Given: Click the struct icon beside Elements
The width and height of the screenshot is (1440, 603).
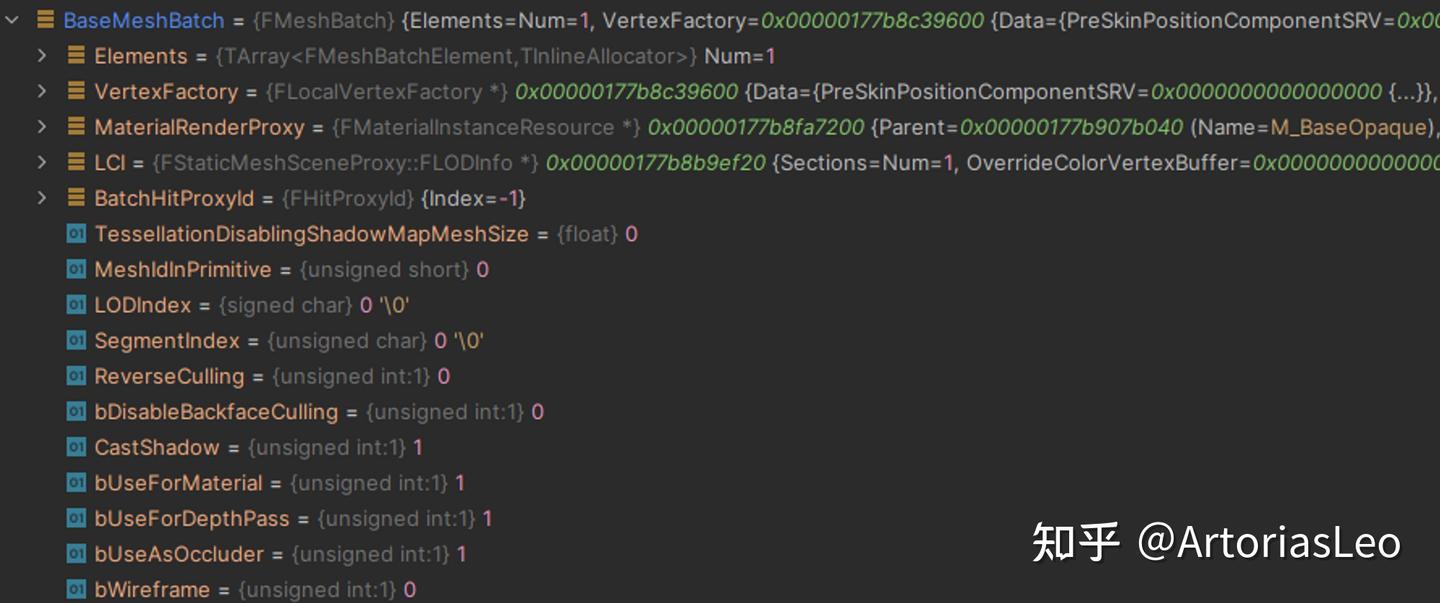Looking at the screenshot, I should coord(76,56).
